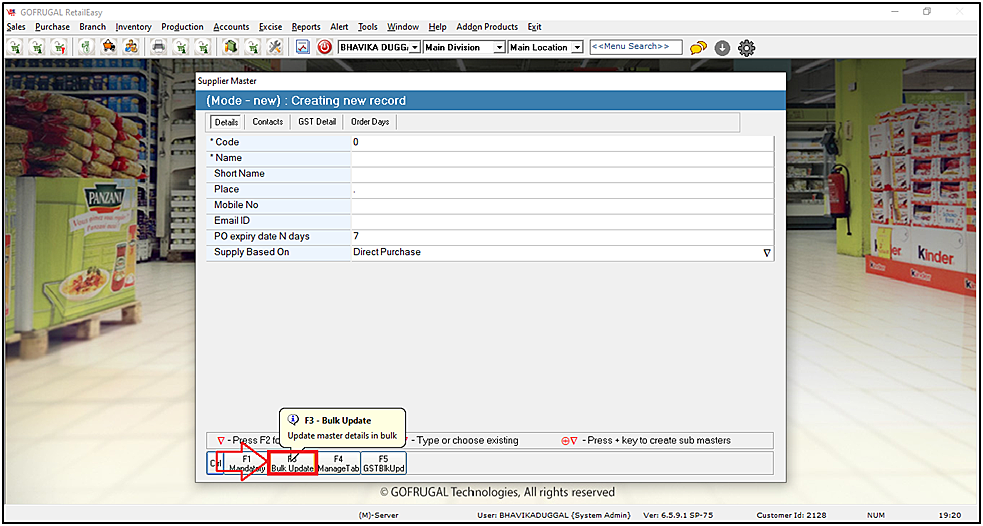Open the Tools menu
The height and width of the screenshot is (526, 983).
point(368,27)
